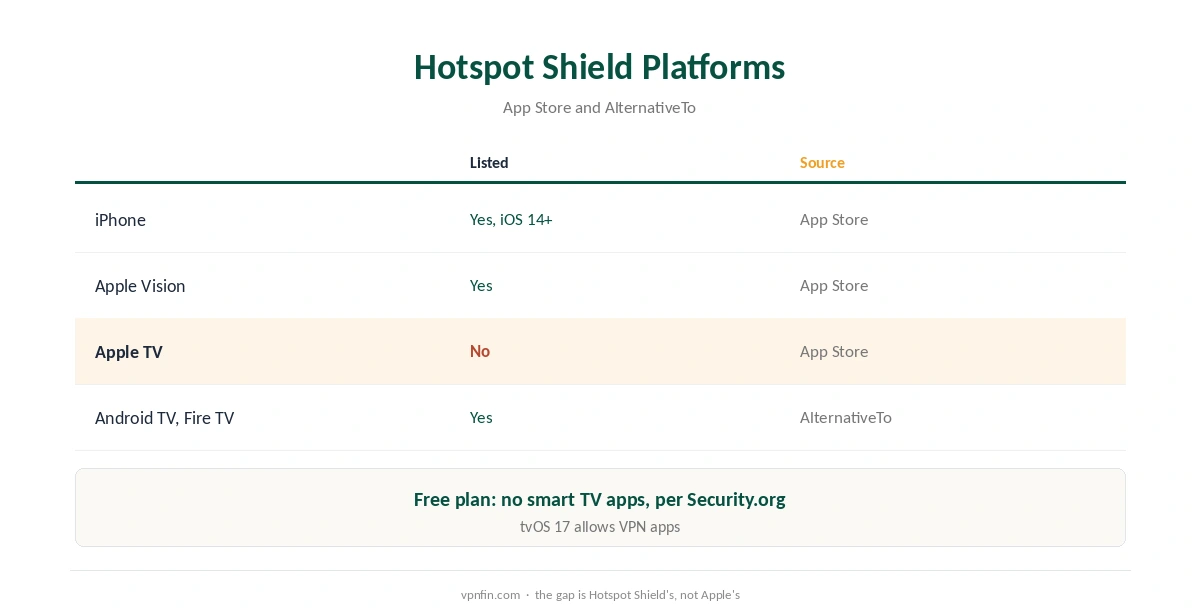Screen dimensions: 1200x614
Task: Click 'App Store' in the iPhone row
Action: tap(834, 220)
